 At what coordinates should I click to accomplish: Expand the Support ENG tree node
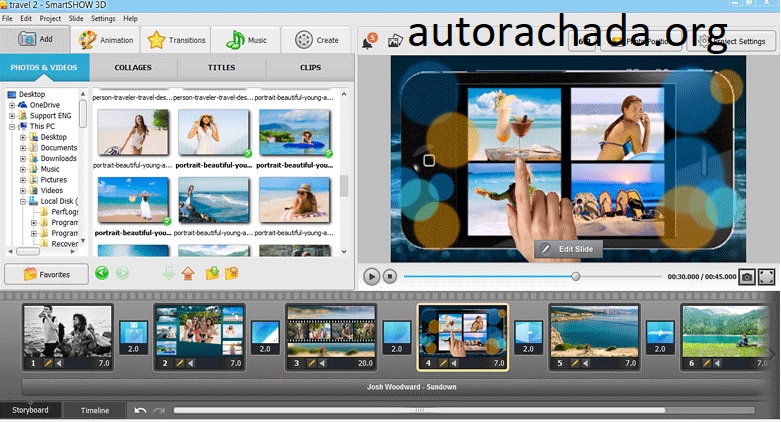point(12,116)
